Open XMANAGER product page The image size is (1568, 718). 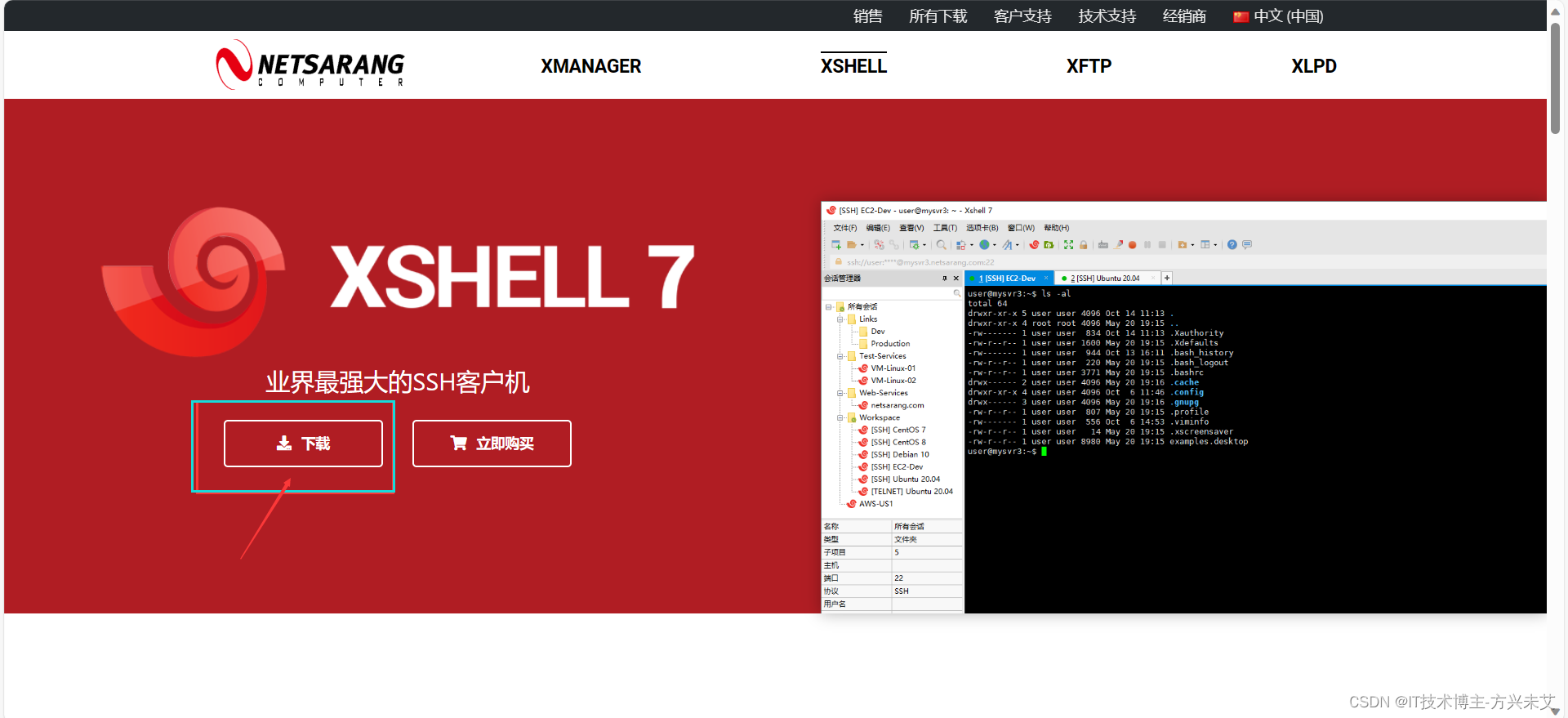[x=590, y=66]
